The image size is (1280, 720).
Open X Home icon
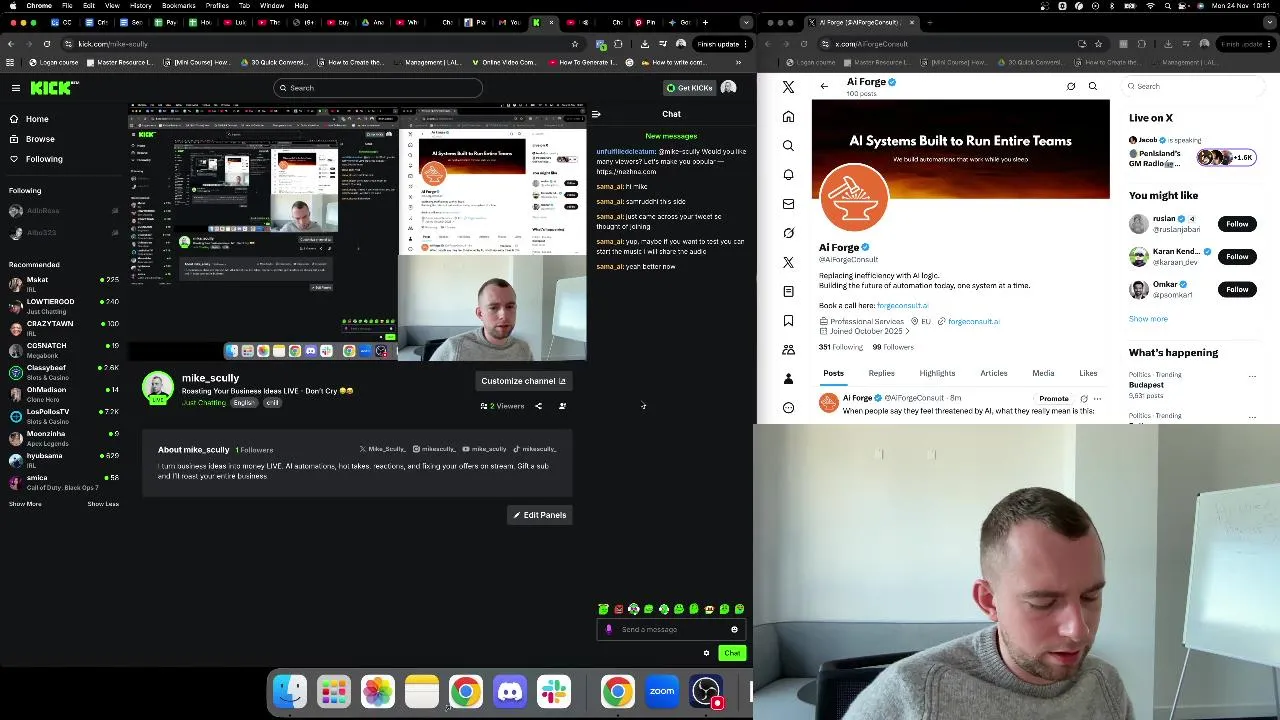tap(788, 117)
